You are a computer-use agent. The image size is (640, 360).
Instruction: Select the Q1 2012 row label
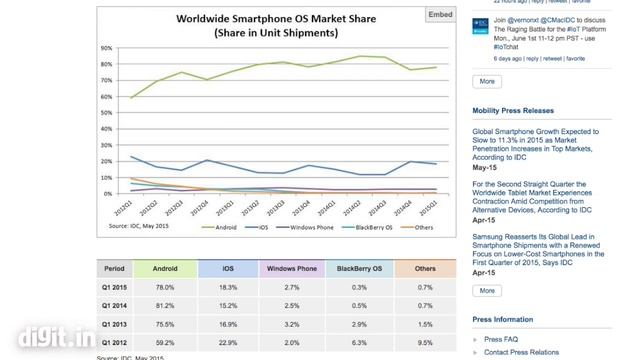[114, 343]
